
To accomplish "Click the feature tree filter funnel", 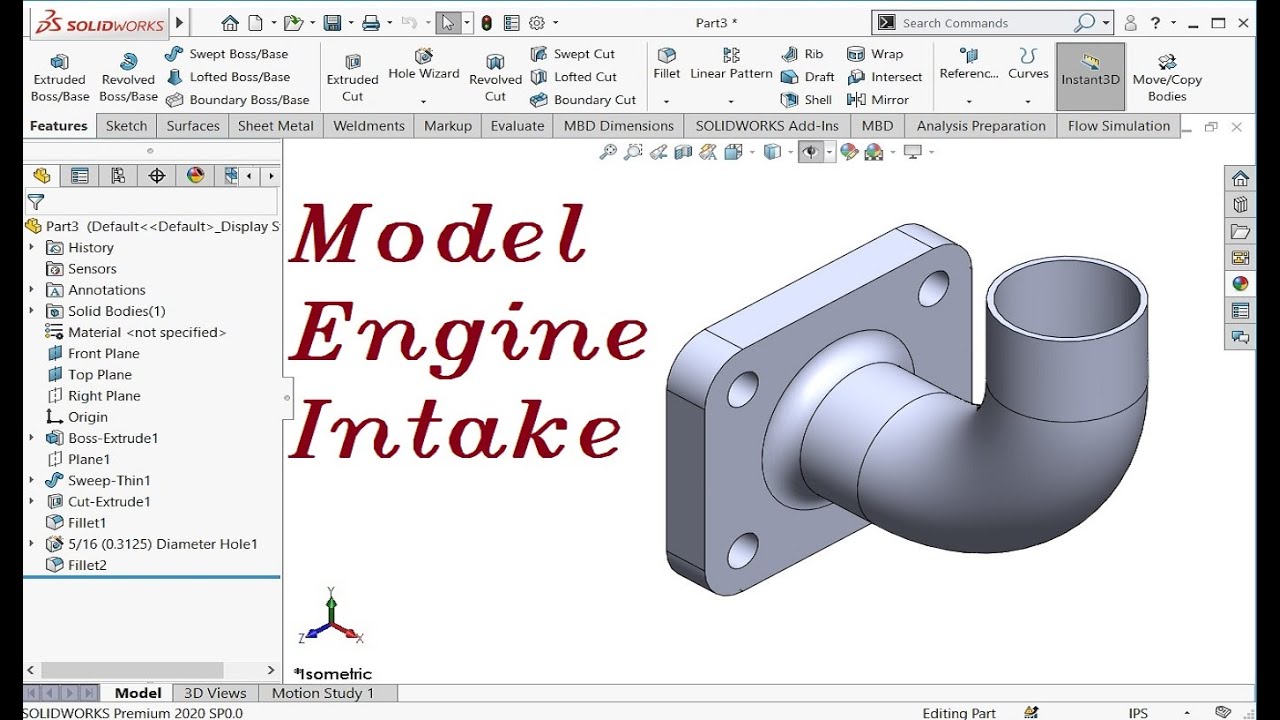I will [35, 202].
